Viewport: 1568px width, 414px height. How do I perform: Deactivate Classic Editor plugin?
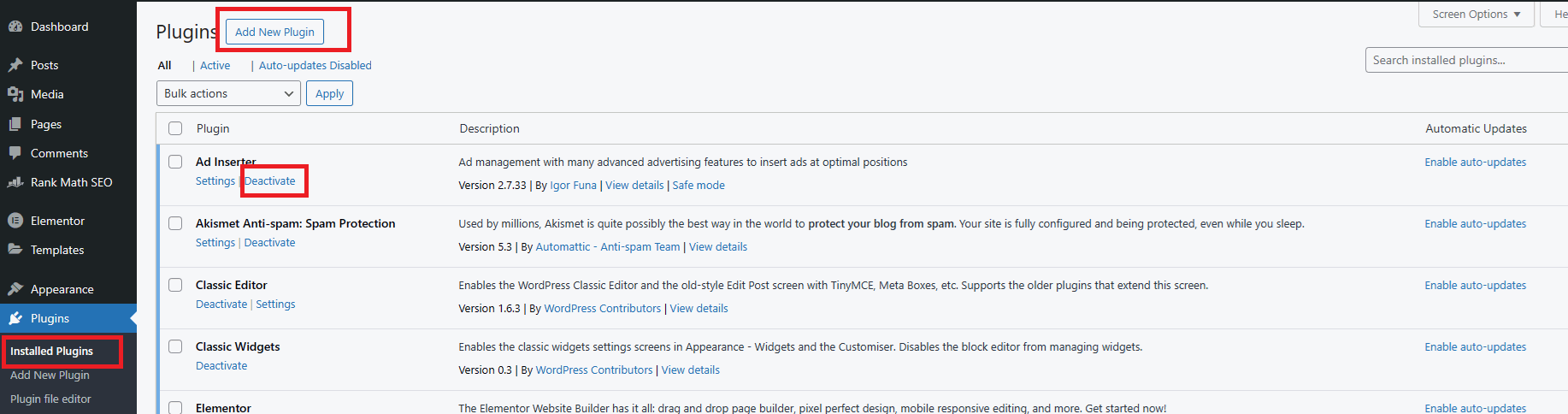(x=221, y=304)
